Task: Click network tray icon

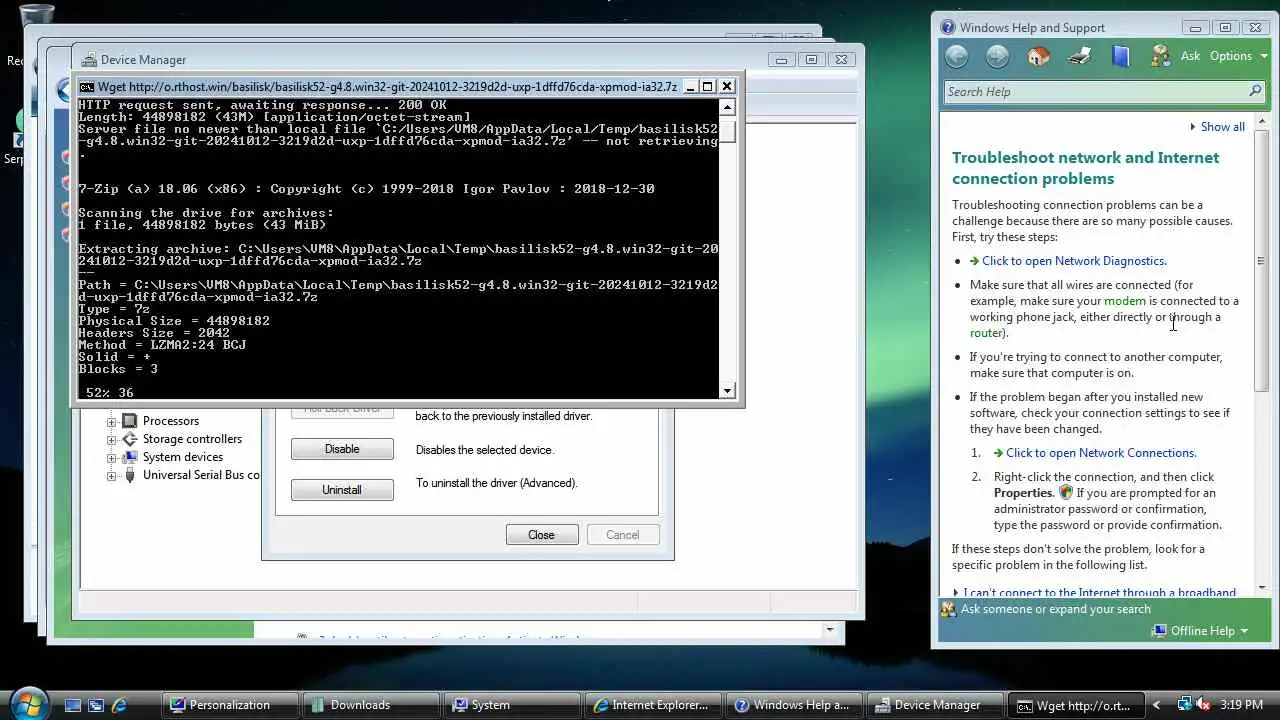Action: coord(1184,705)
